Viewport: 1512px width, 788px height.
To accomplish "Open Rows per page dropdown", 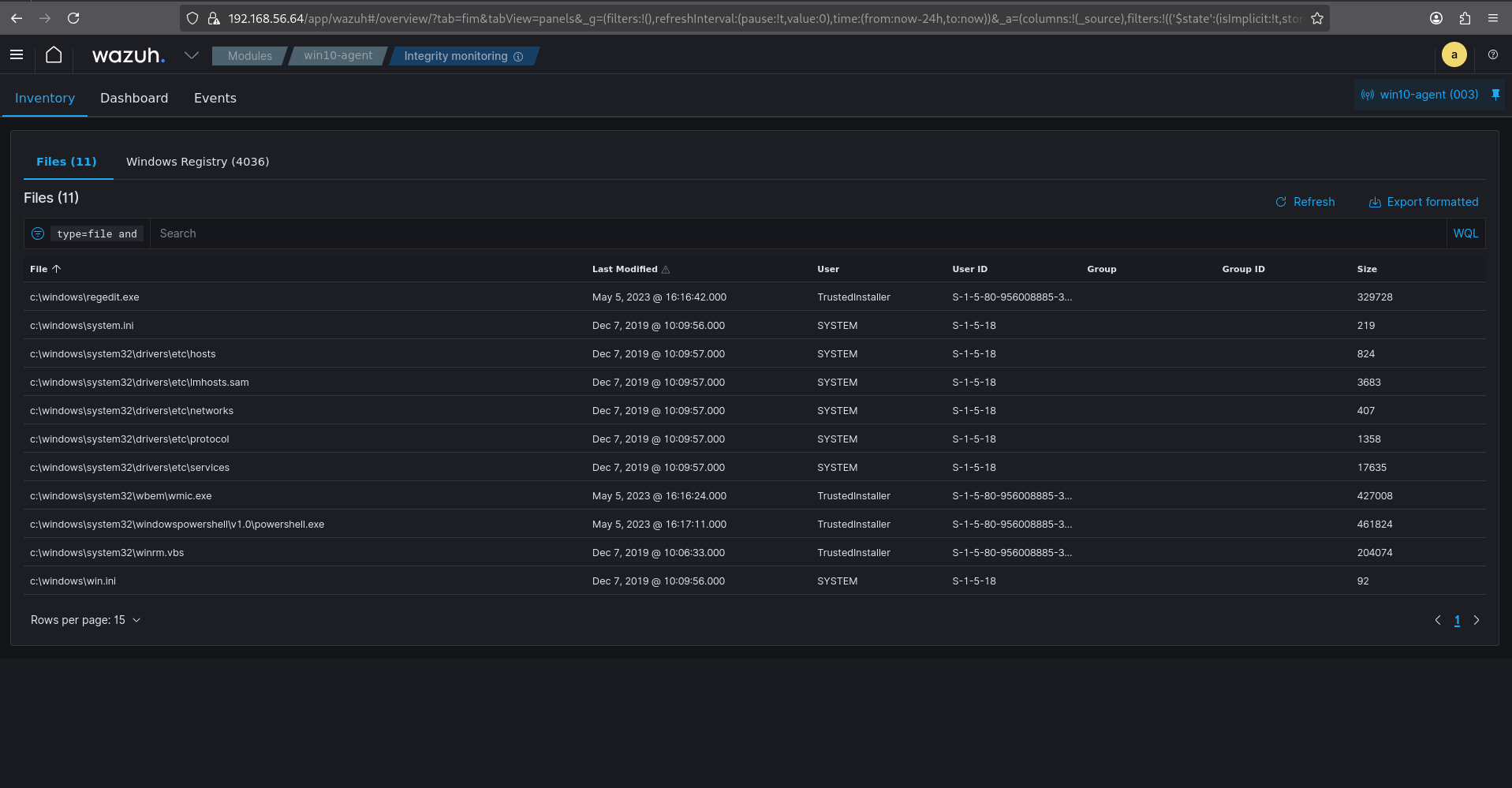I will 85,620.
